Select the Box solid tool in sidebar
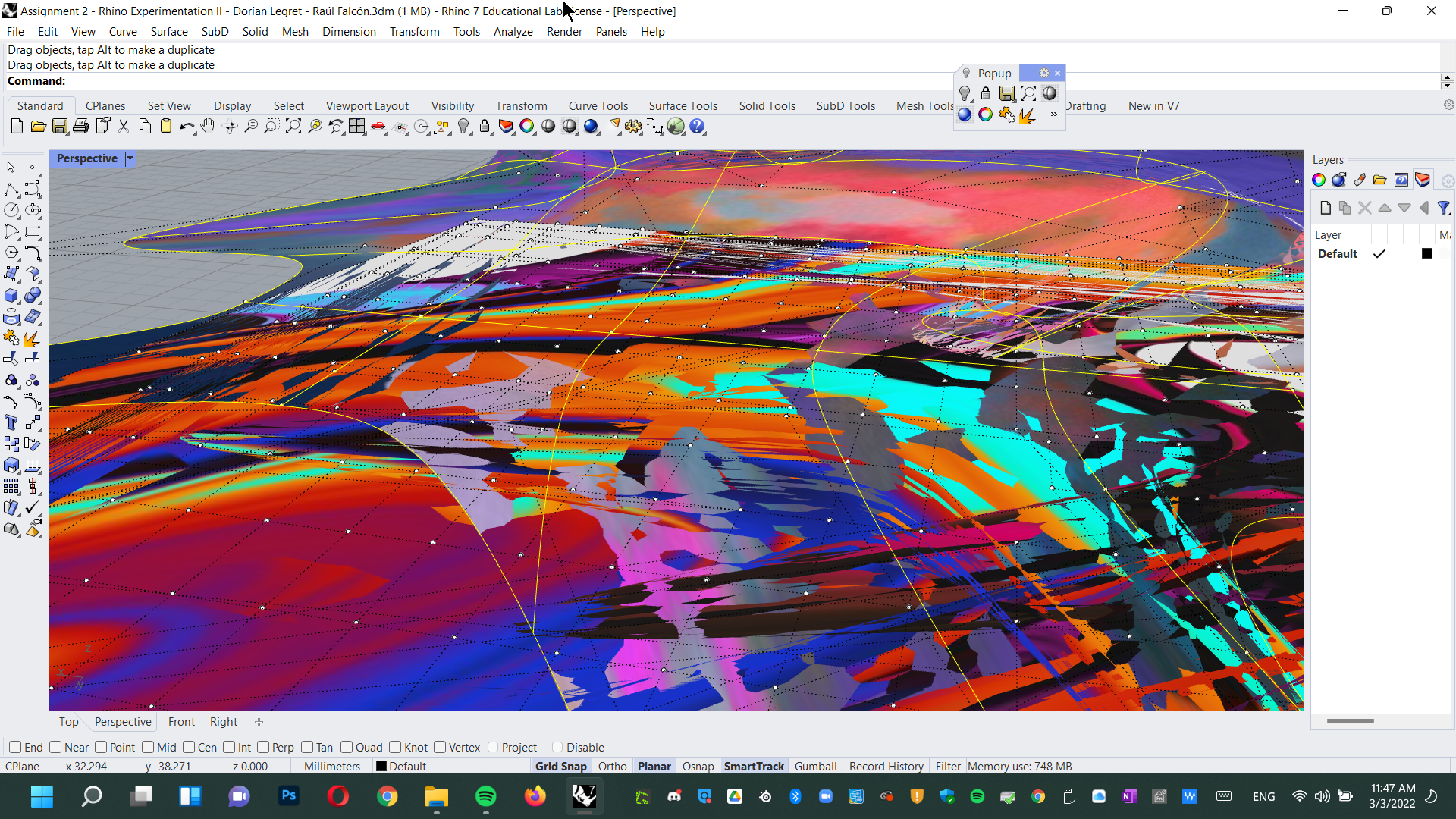This screenshot has height=819, width=1456. (x=11, y=295)
